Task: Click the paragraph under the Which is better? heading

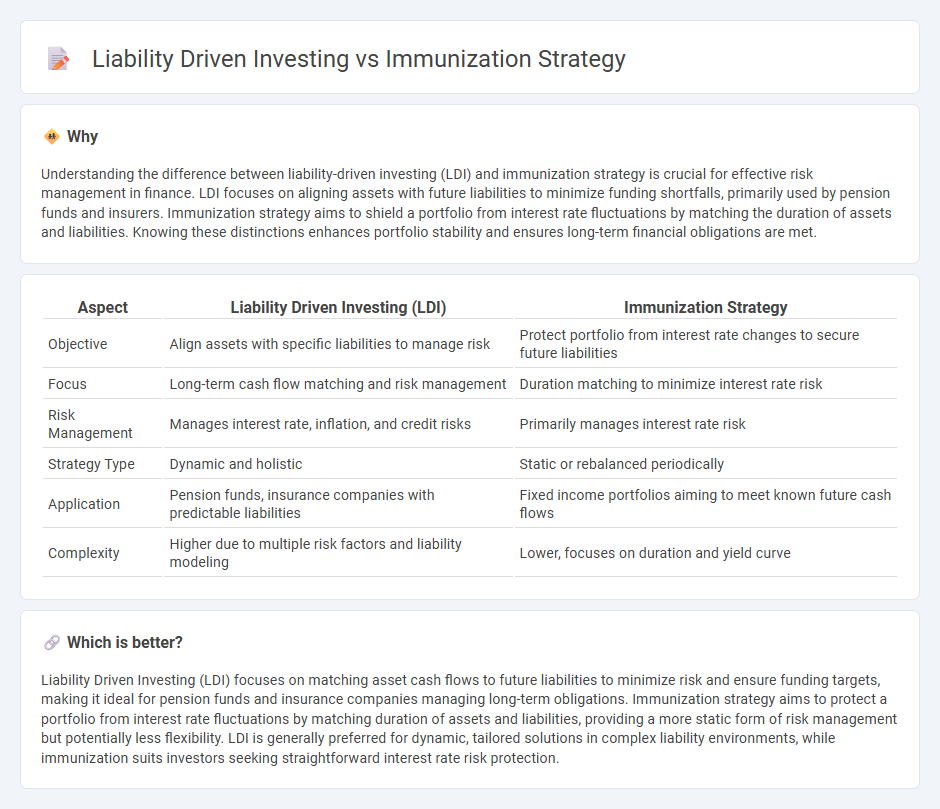Action: point(469,719)
